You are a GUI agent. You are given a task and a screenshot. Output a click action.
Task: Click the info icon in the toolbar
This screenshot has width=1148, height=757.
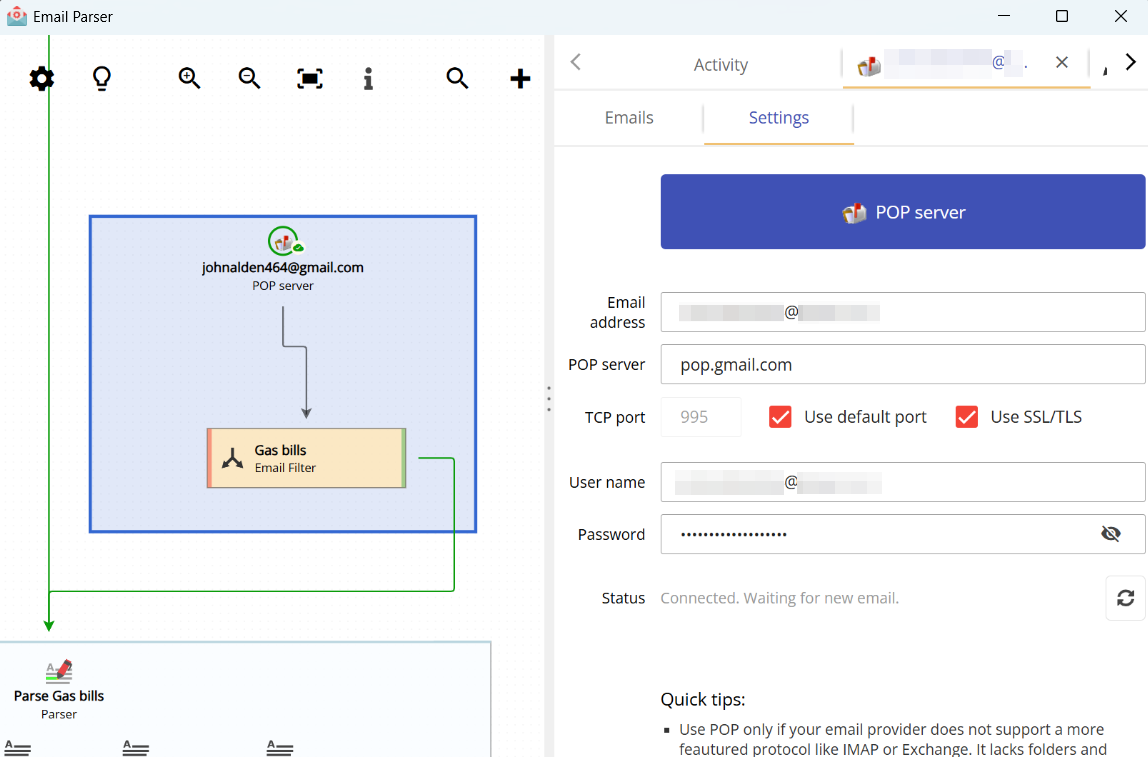[368, 78]
